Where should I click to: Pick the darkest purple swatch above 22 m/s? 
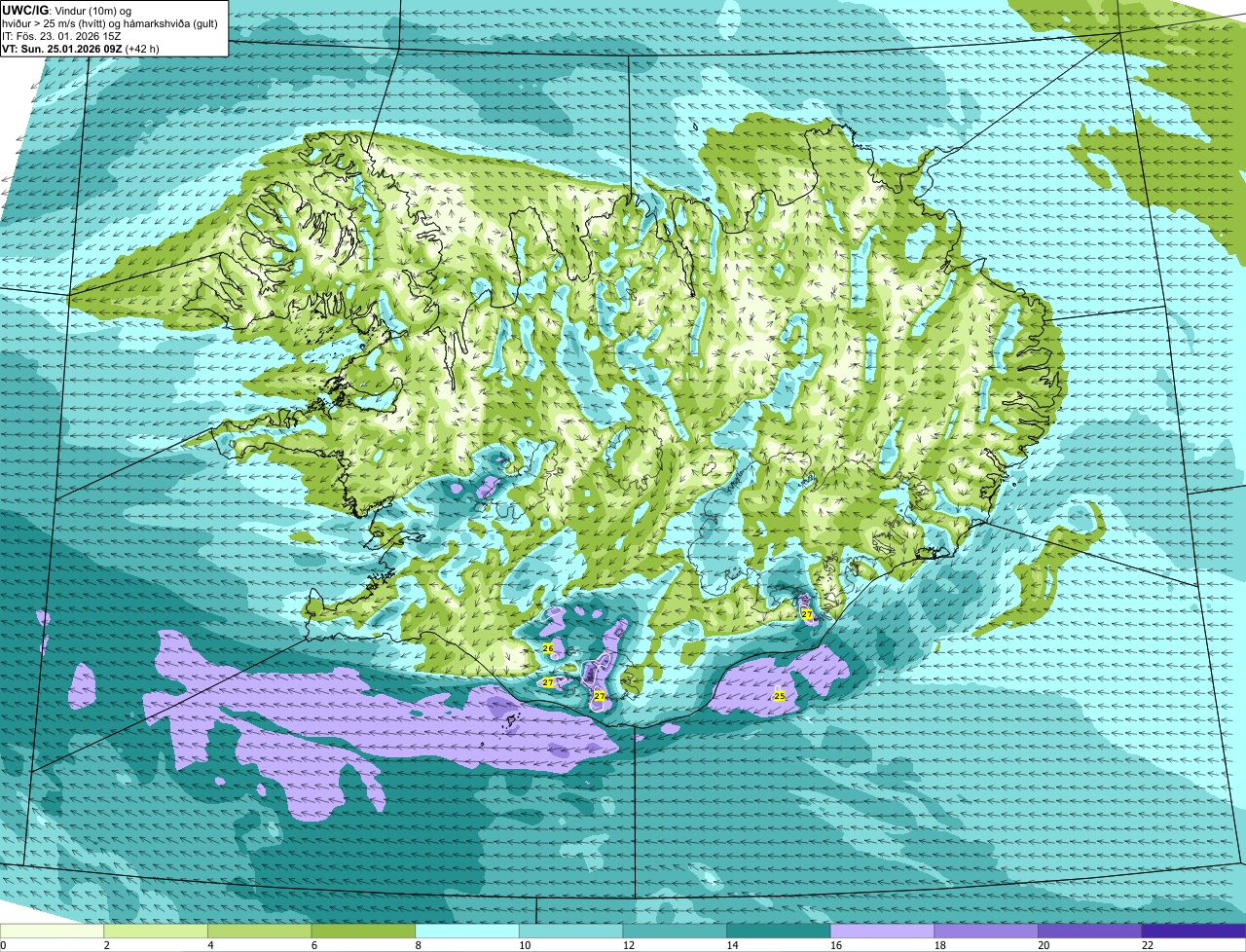coord(1194,931)
